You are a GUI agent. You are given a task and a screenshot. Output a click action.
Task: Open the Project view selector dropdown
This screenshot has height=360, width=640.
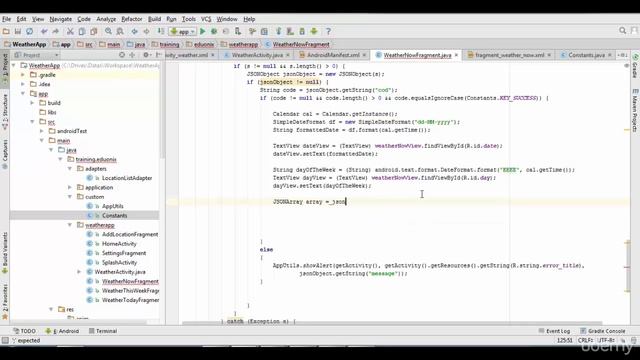click(37, 55)
